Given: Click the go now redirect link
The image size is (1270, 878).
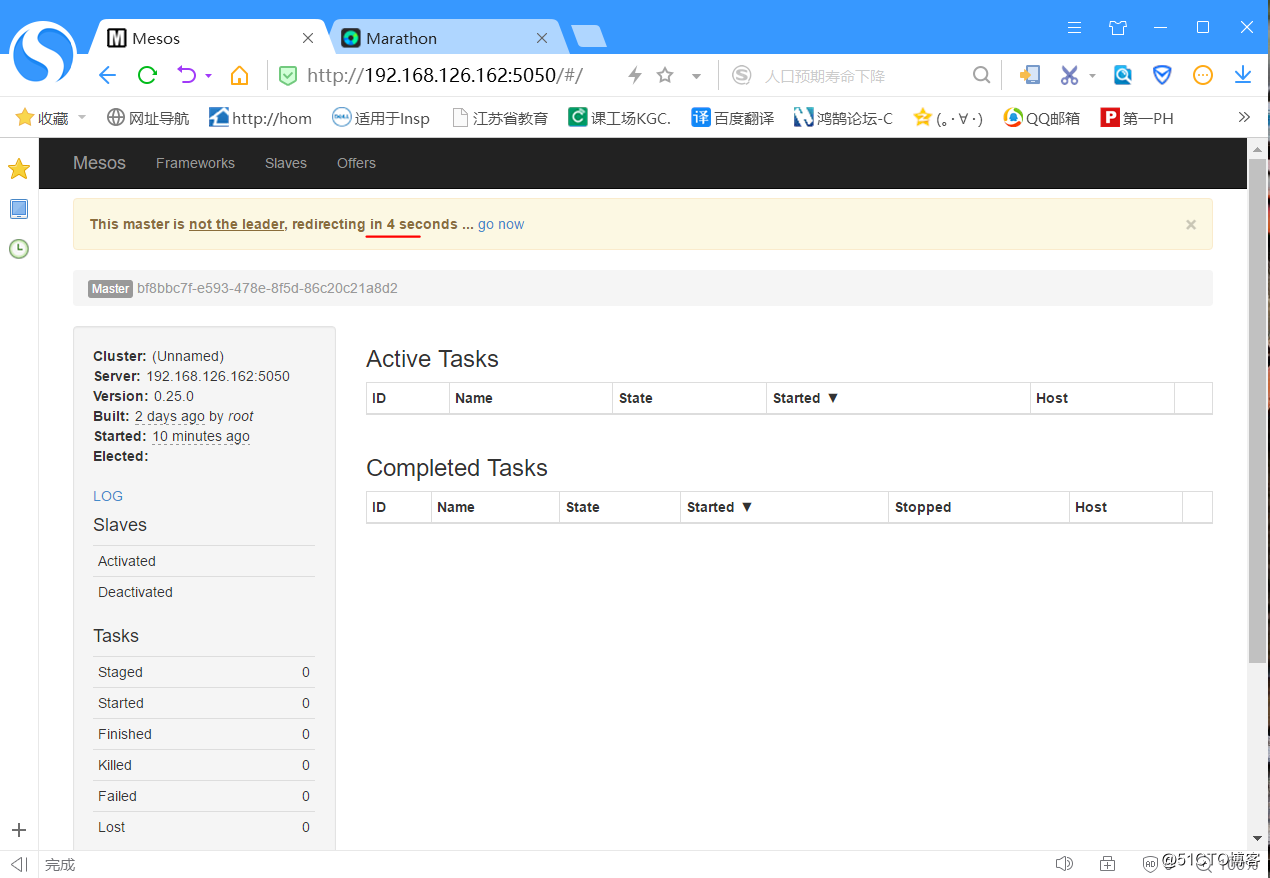Looking at the screenshot, I should click(501, 224).
